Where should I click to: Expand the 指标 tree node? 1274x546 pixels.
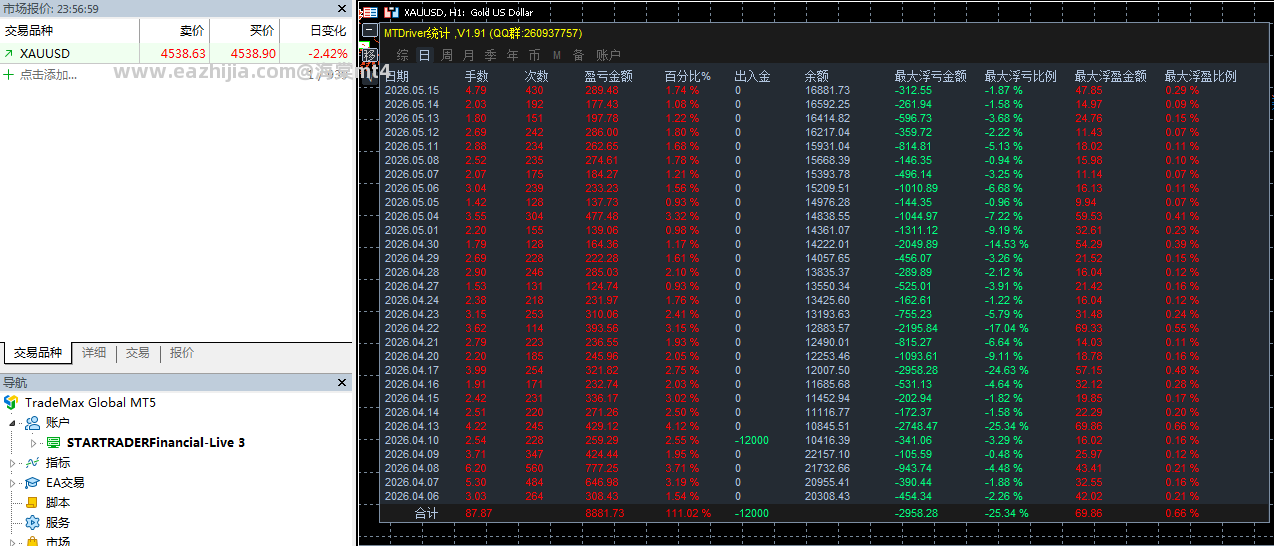click(x=13, y=462)
